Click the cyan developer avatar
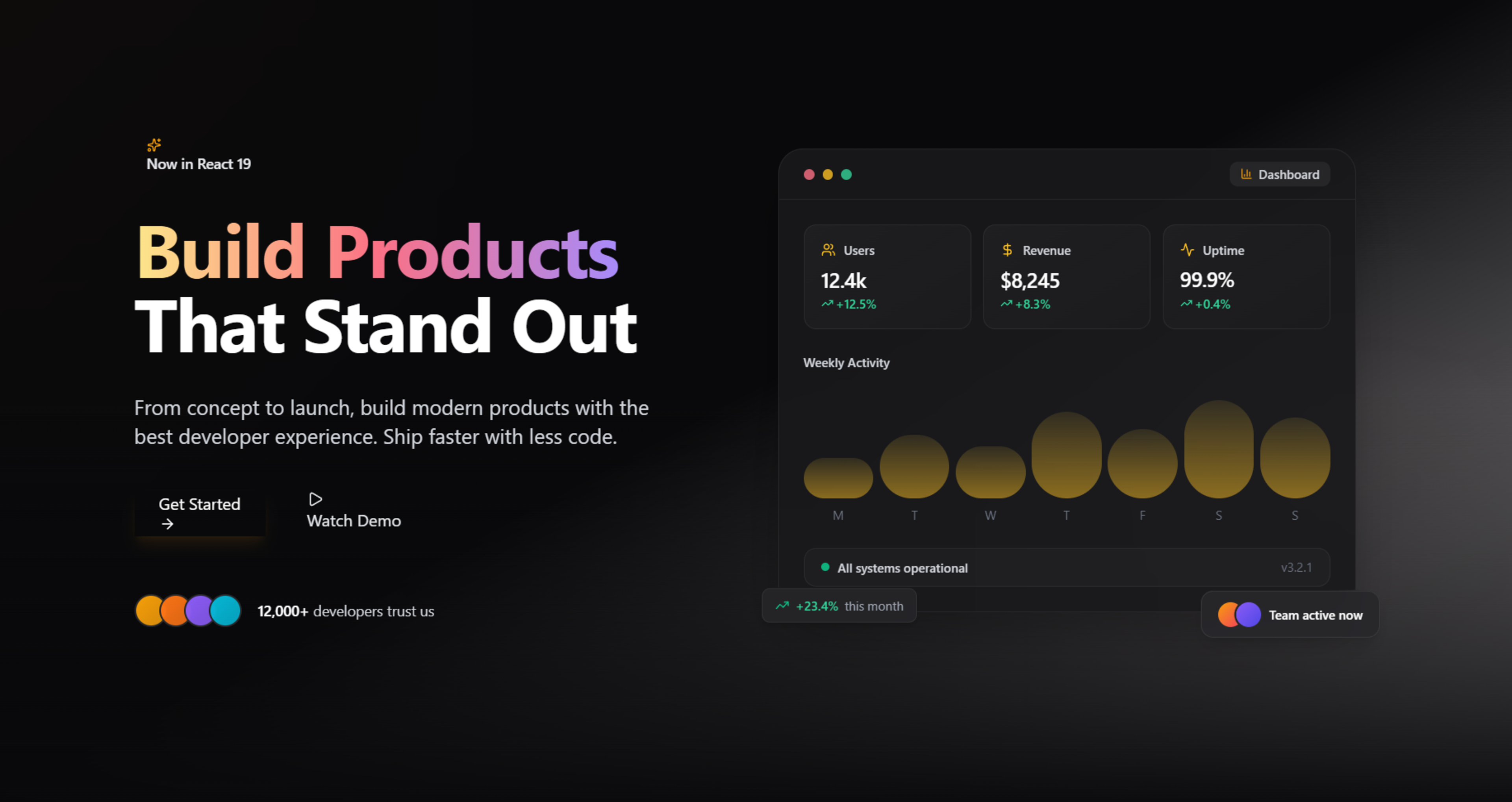This screenshot has height=802, width=1512. point(225,611)
